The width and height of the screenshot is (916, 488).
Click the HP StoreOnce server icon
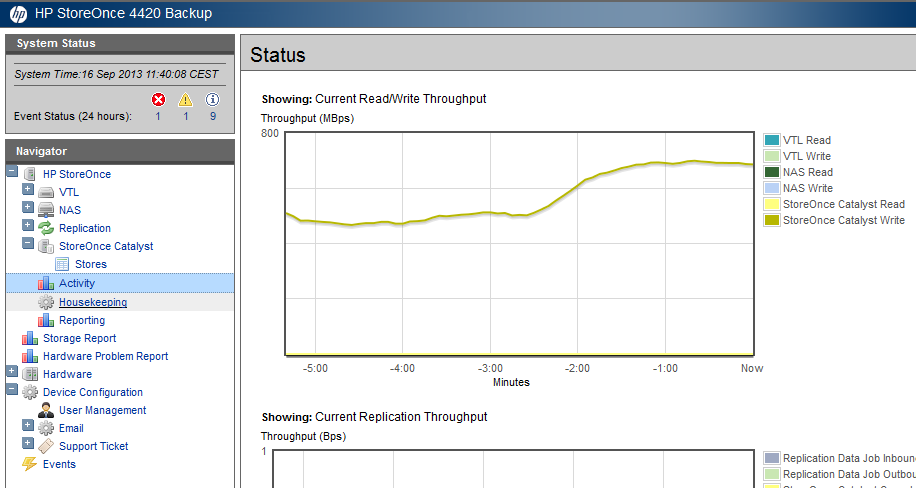30,174
